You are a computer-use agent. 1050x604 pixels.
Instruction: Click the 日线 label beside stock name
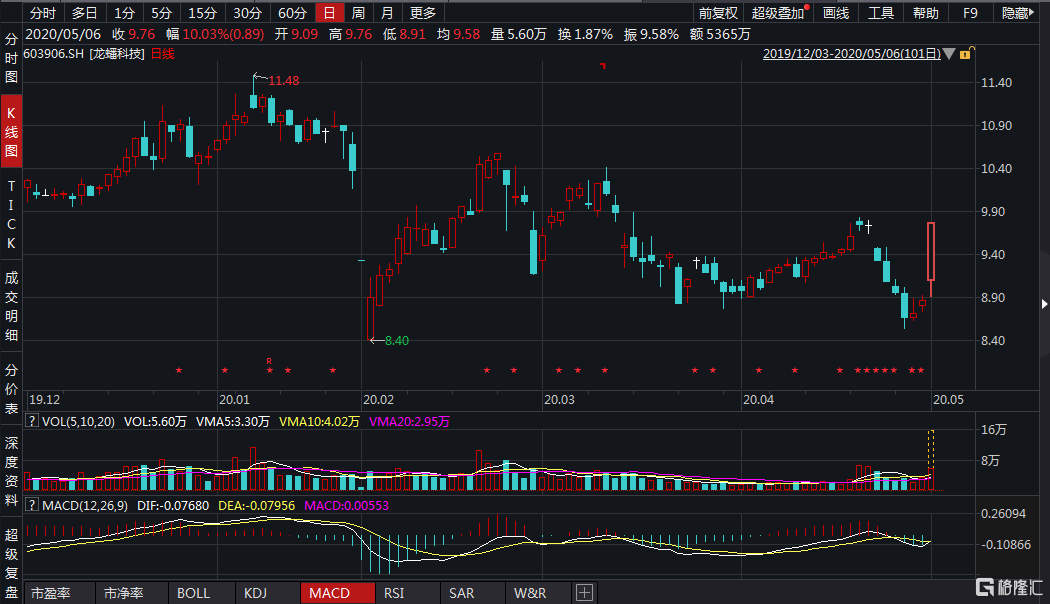[x=163, y=54]
